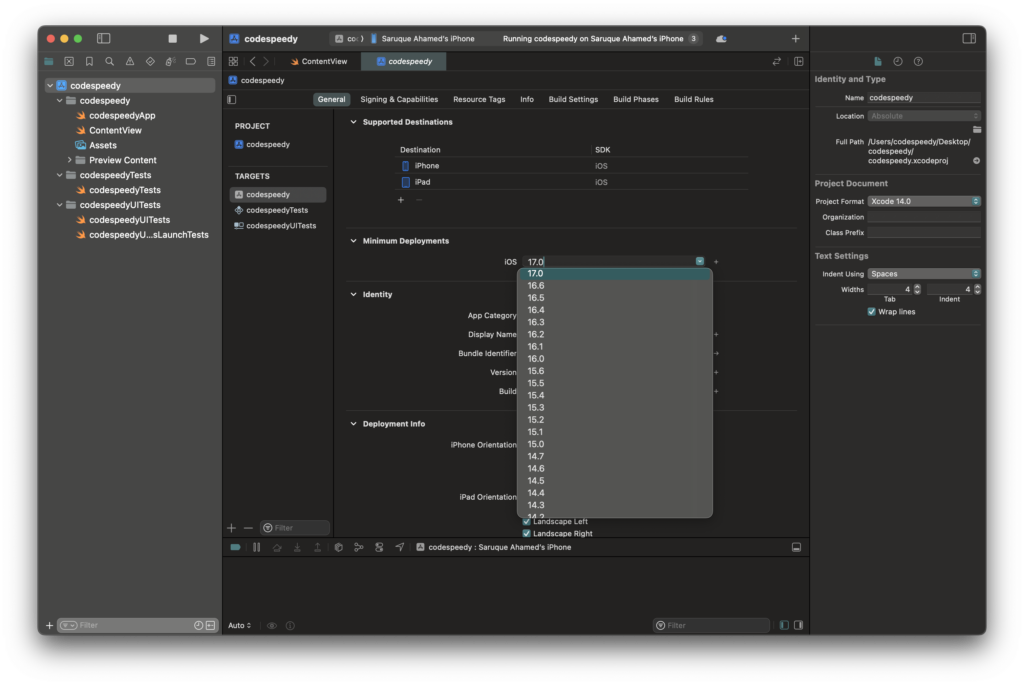
Task: Click the Run play button
Action: pos(204,39)
